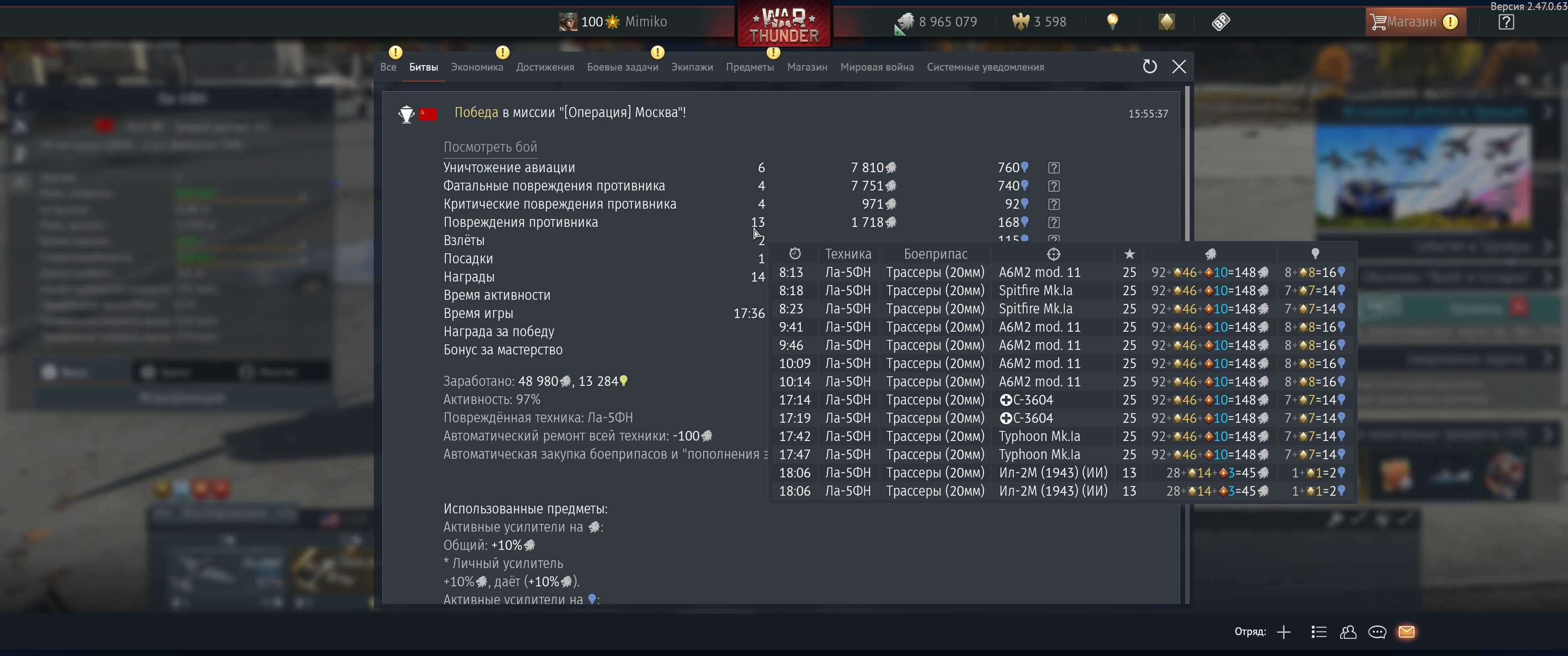
Task: Click the light bulb icon in the top bar
Action: (x=1112, y=22)
